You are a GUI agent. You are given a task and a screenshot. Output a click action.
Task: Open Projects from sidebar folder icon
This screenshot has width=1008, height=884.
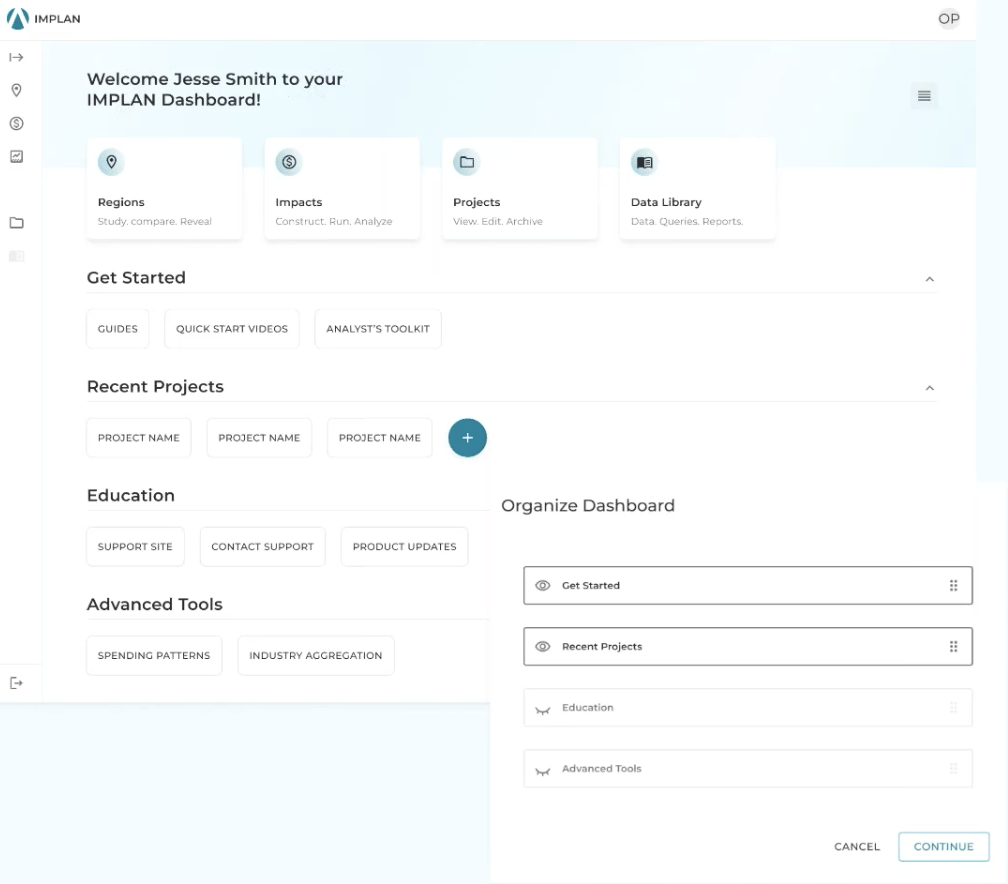click(16, 223)
